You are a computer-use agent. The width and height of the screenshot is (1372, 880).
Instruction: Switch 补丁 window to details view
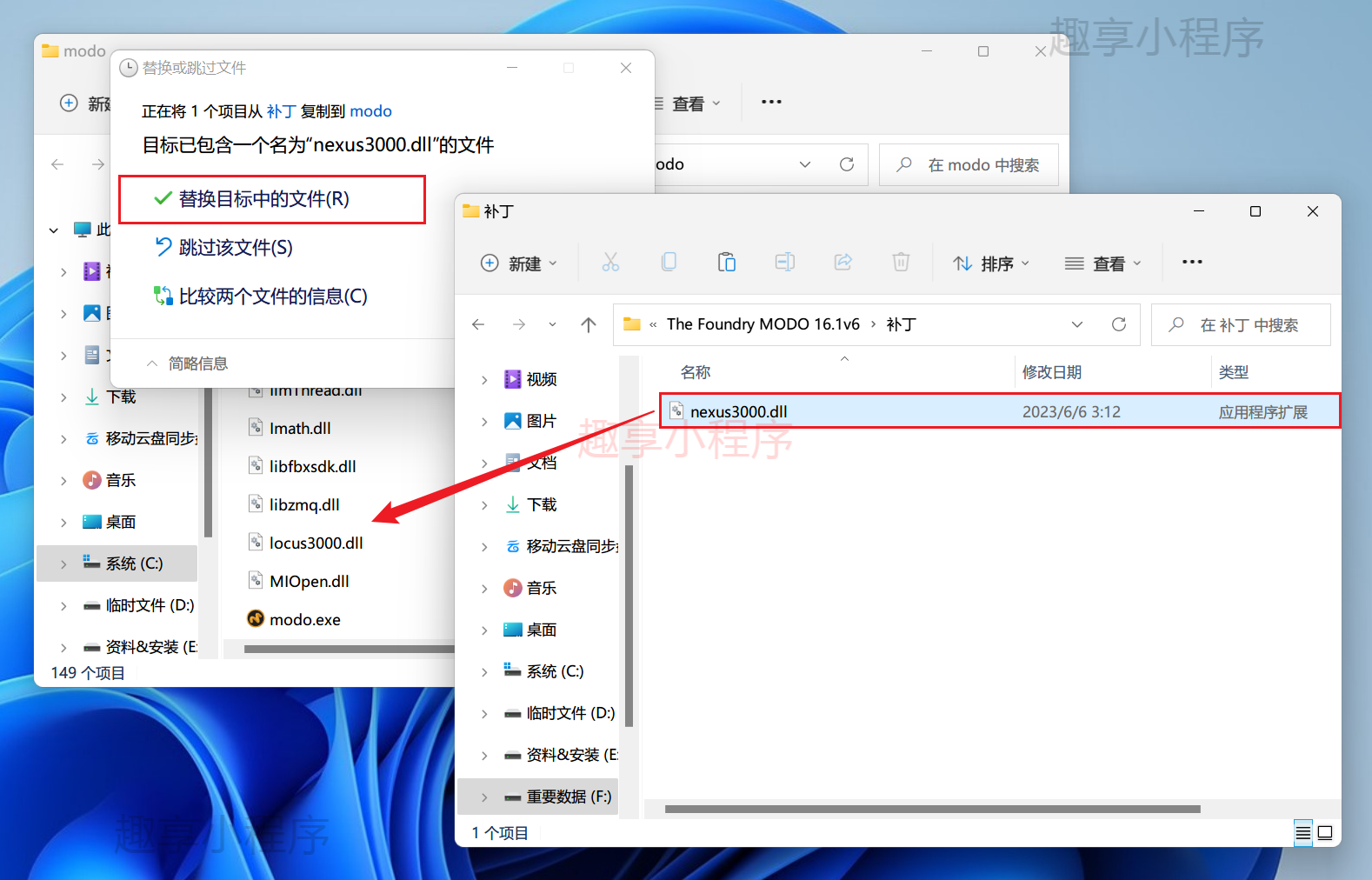(x=1302, y=833)
